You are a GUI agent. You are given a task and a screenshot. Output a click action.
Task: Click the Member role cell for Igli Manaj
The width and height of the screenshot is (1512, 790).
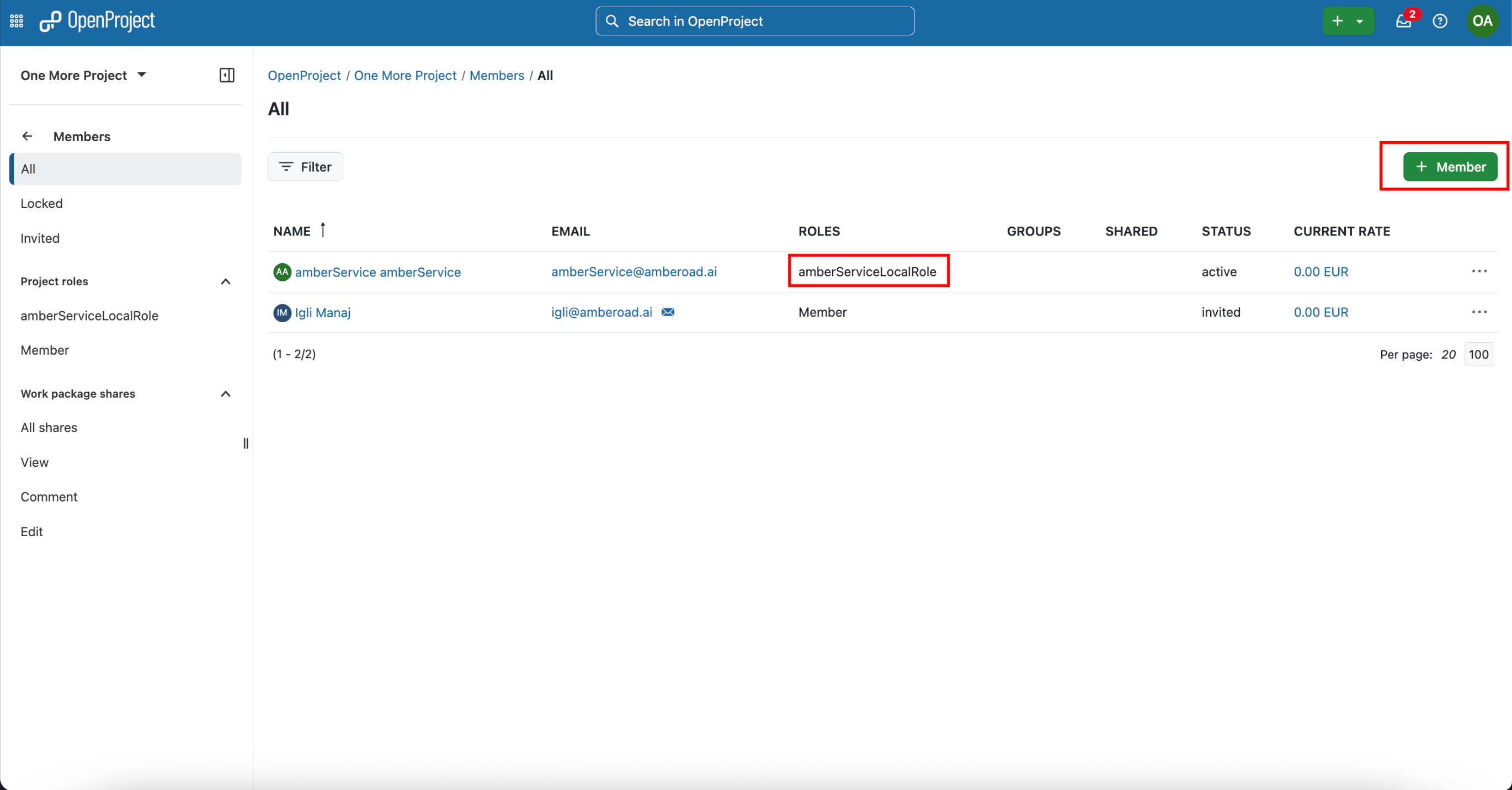pyautogui.click(x=822, y=312)
